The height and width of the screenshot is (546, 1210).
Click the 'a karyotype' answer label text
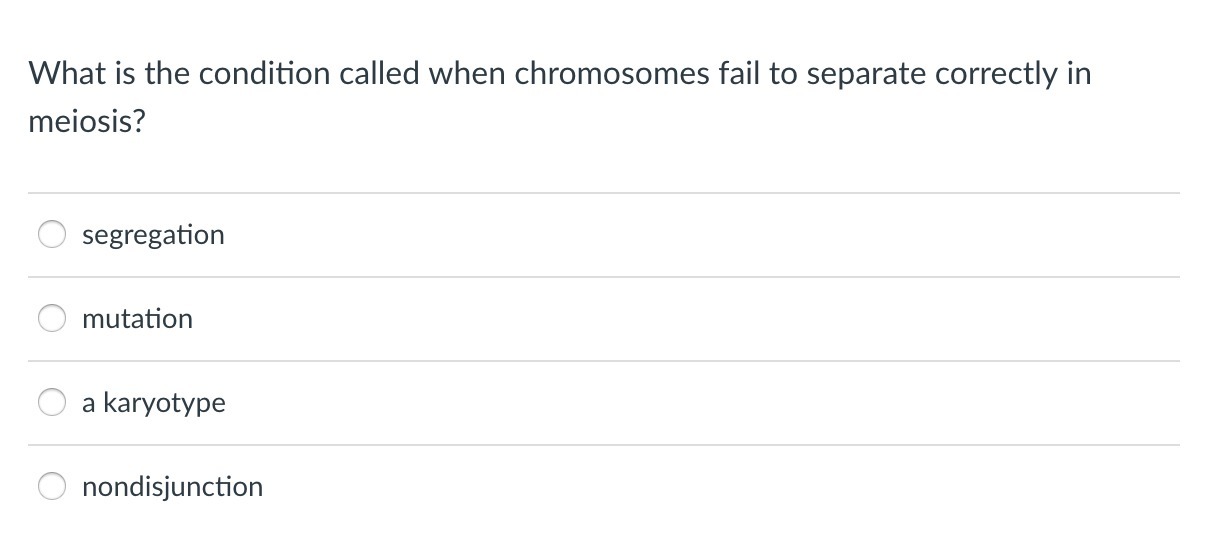pyautogui.click(x=154, y=403)
